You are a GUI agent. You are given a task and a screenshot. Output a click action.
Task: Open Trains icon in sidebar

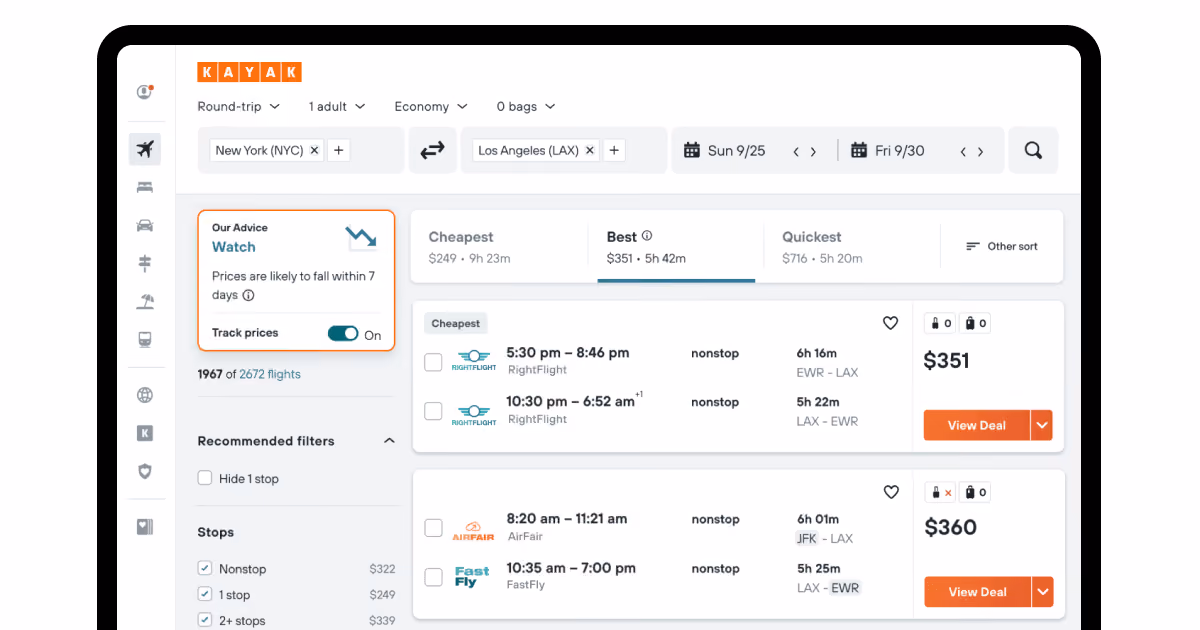145,340
